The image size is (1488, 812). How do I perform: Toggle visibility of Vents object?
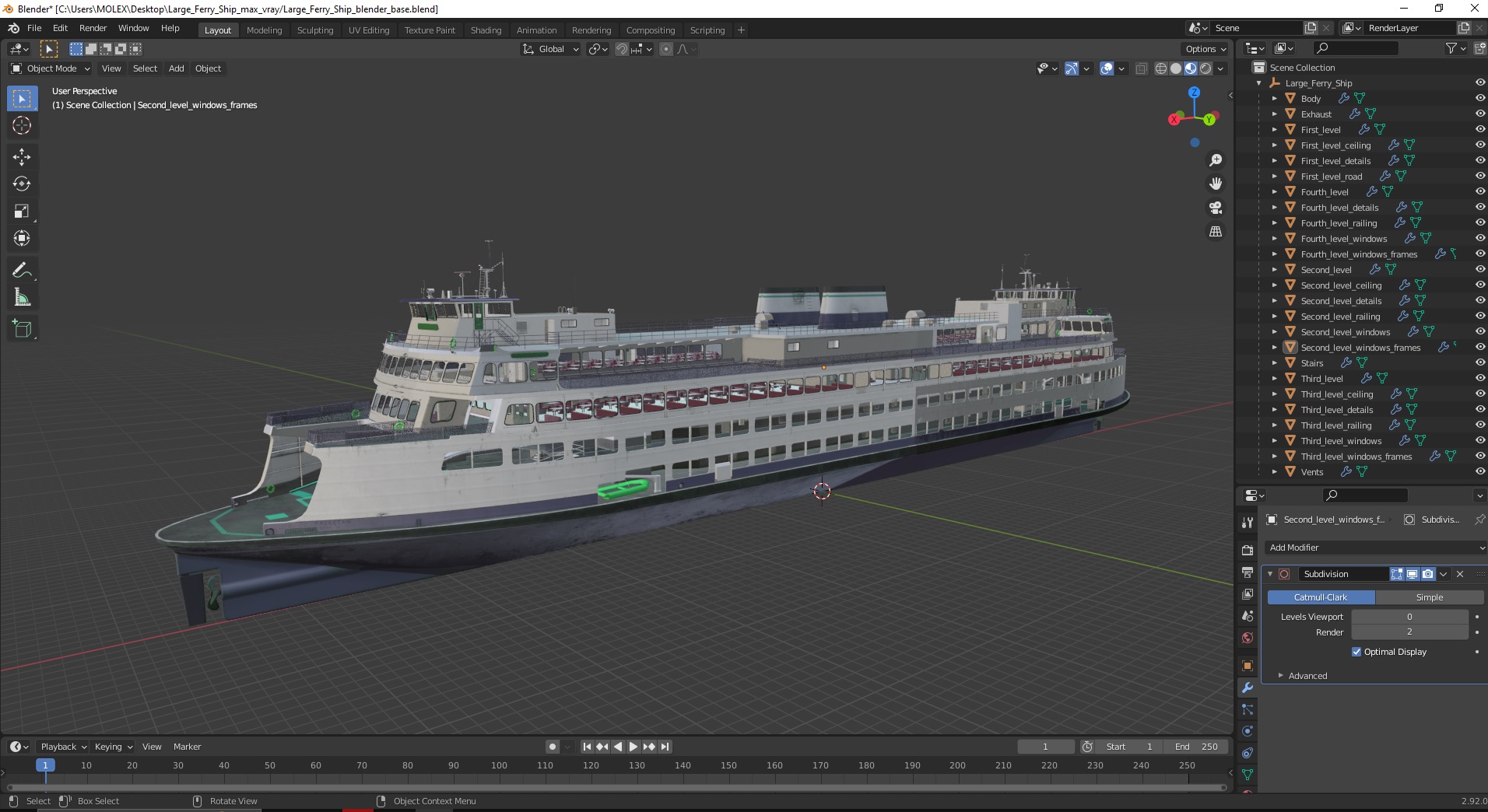pyautogui.click(x=1479, y=472)
